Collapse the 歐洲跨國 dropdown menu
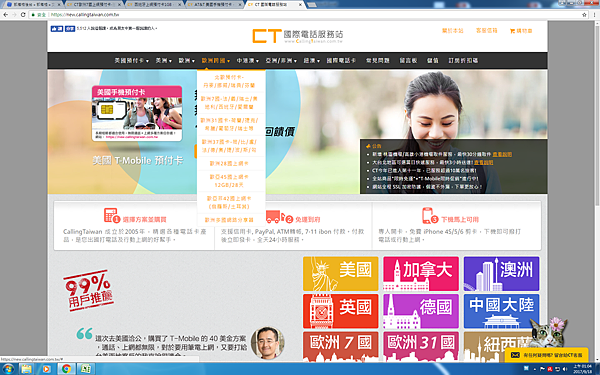 [215, 60]
